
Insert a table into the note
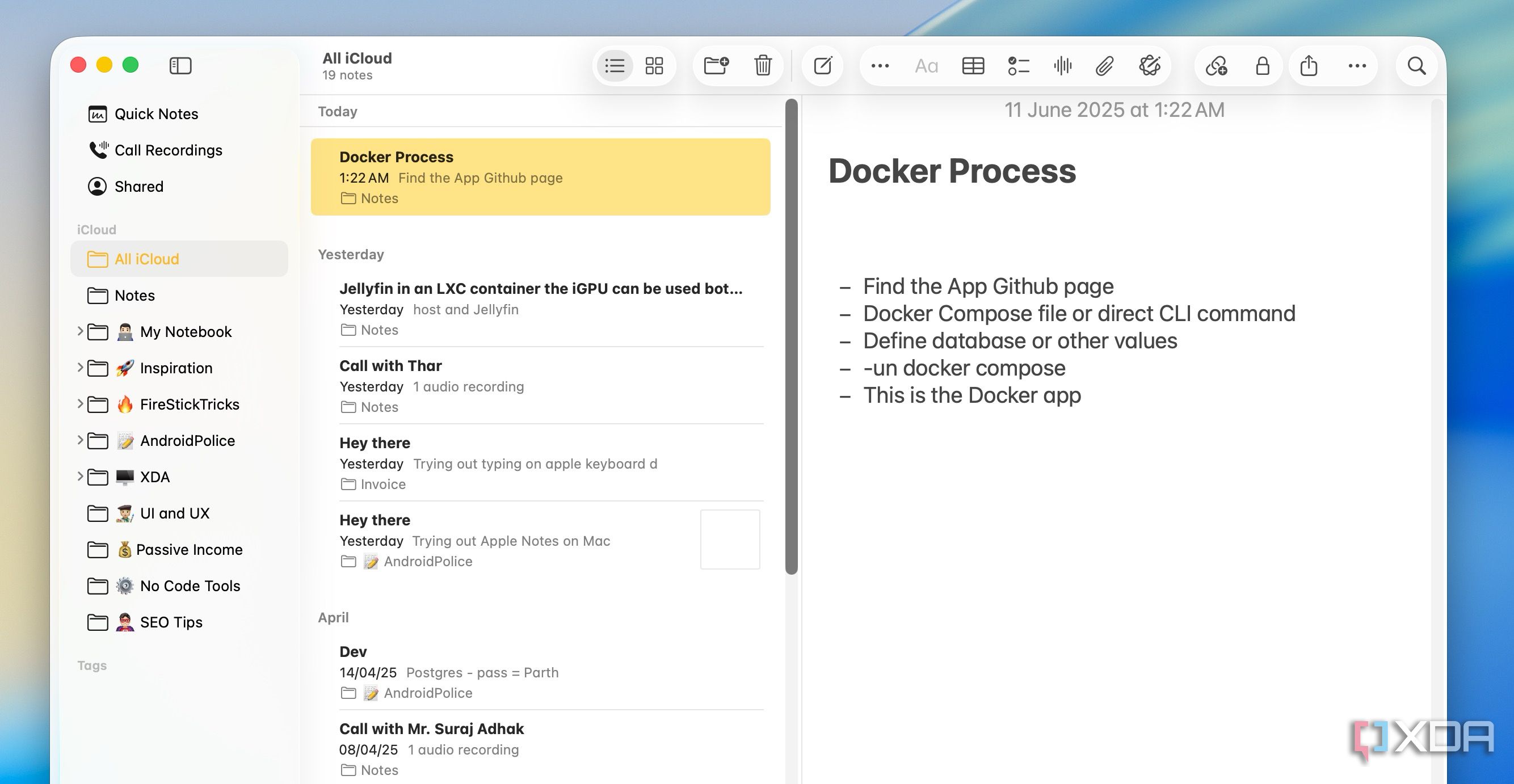pos(973,66)
